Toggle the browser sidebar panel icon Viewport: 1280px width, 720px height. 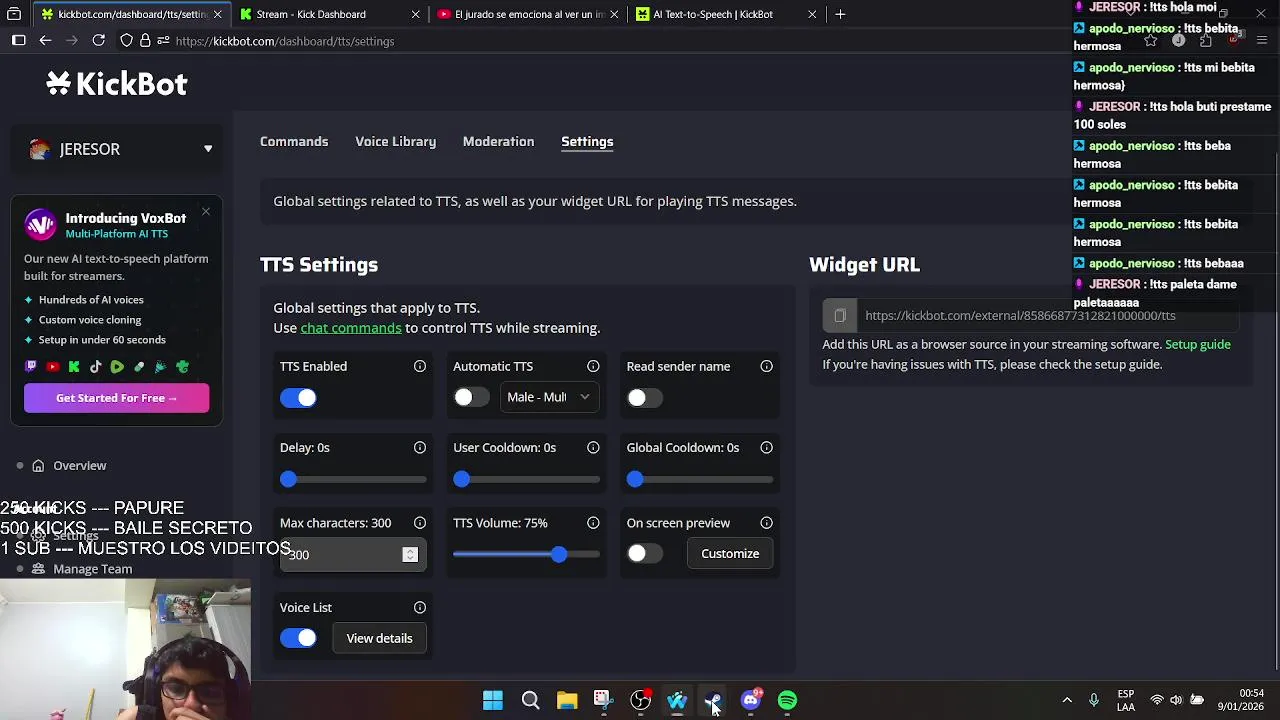(18, 41)
